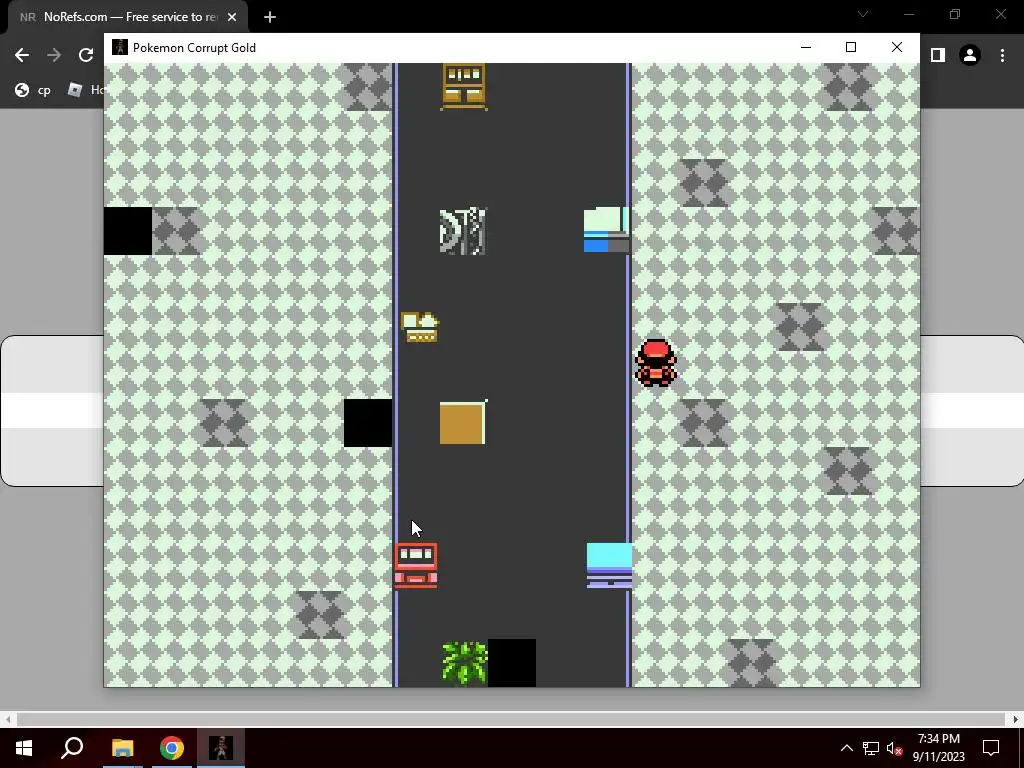Open Chrome tab search chevron
Screen dimensions: 1024x768
click(x=863, y=14)
